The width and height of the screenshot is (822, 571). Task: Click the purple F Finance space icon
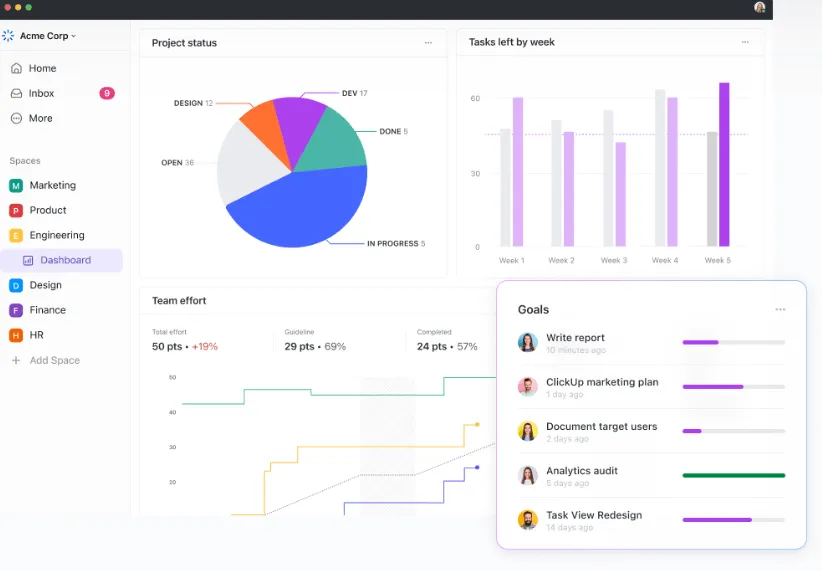click(x=16, y=310)
